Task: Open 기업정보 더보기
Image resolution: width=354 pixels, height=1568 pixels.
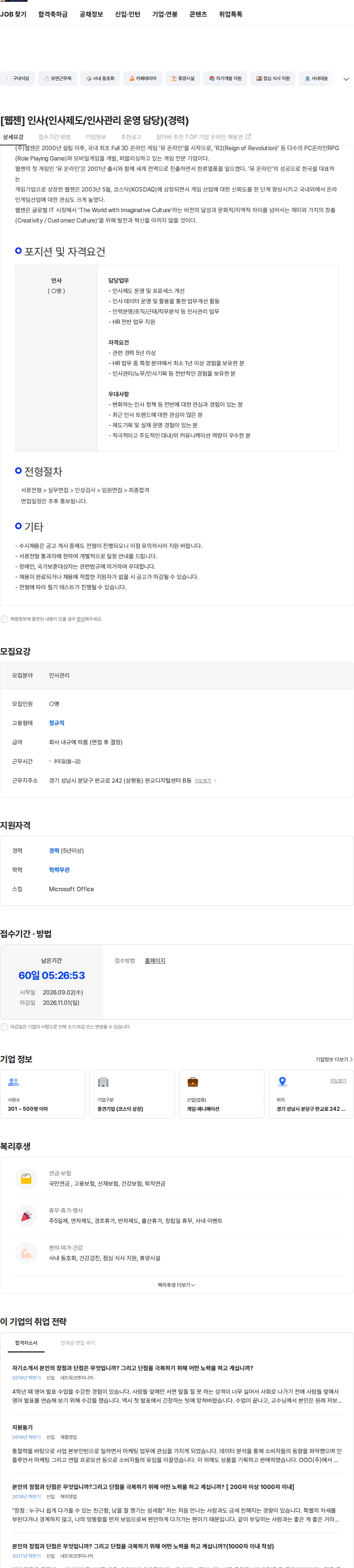Action: point(334,1060)
